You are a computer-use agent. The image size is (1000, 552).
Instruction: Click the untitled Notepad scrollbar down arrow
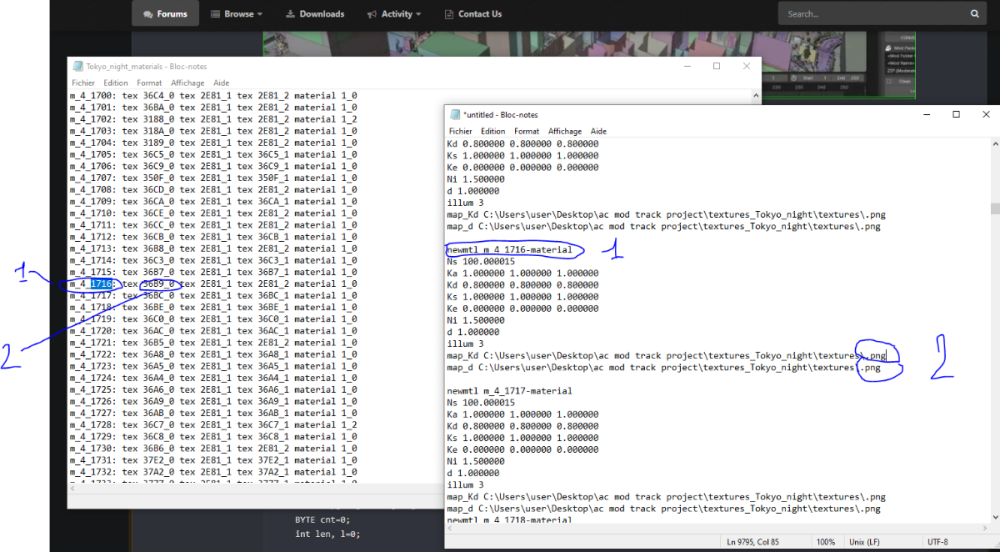point(995,518)
